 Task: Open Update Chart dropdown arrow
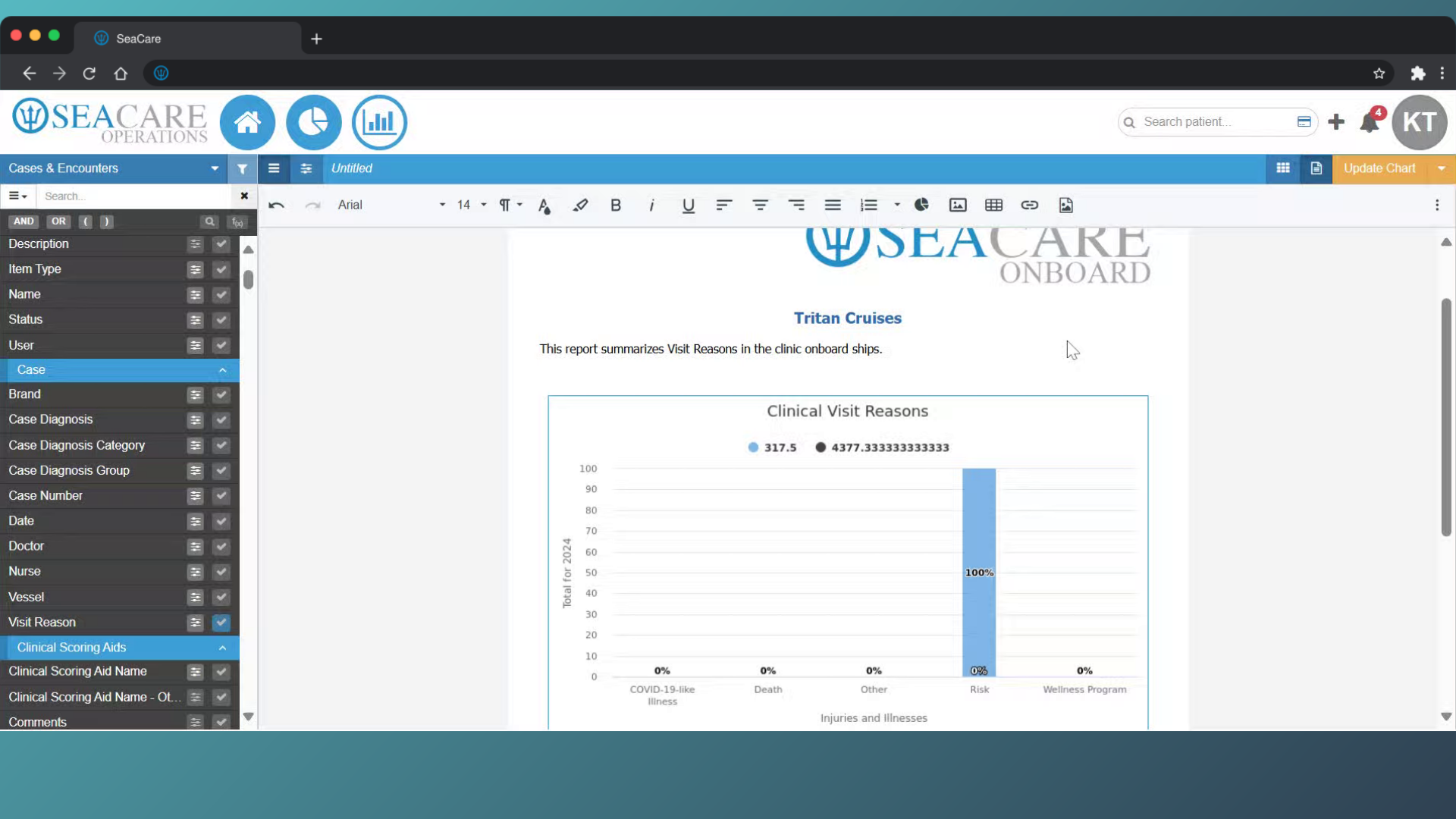pos(1441,168)
